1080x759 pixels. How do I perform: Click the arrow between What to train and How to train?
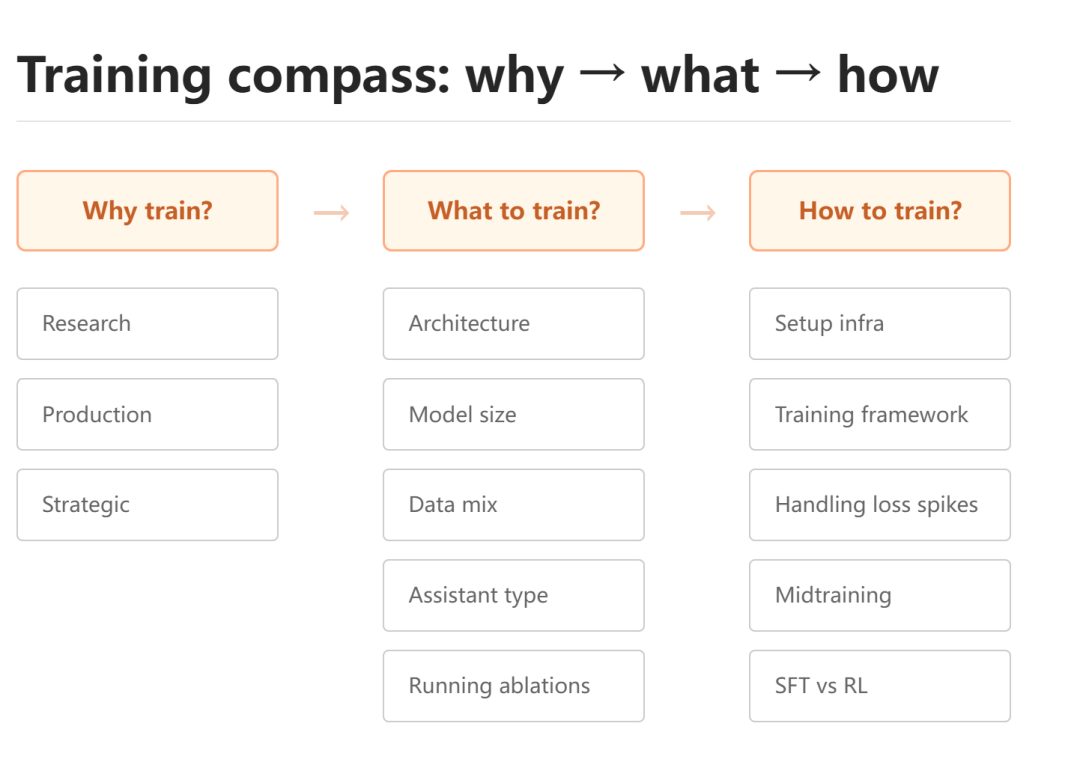[697, 212]
